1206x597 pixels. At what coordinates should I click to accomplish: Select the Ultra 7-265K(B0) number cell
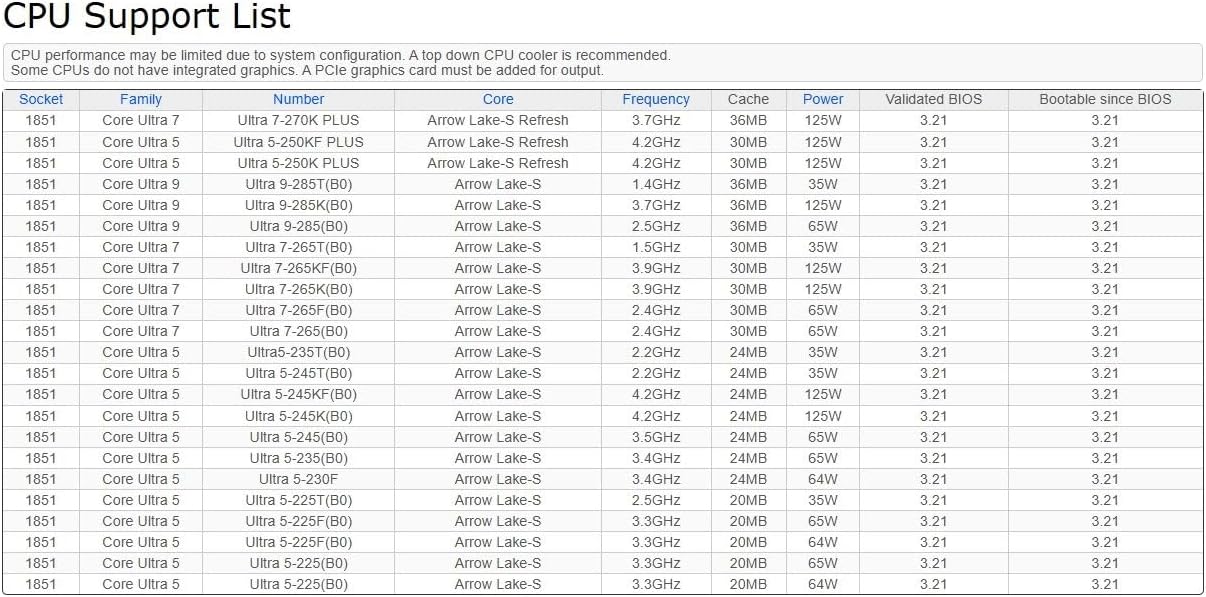point(299,289)
